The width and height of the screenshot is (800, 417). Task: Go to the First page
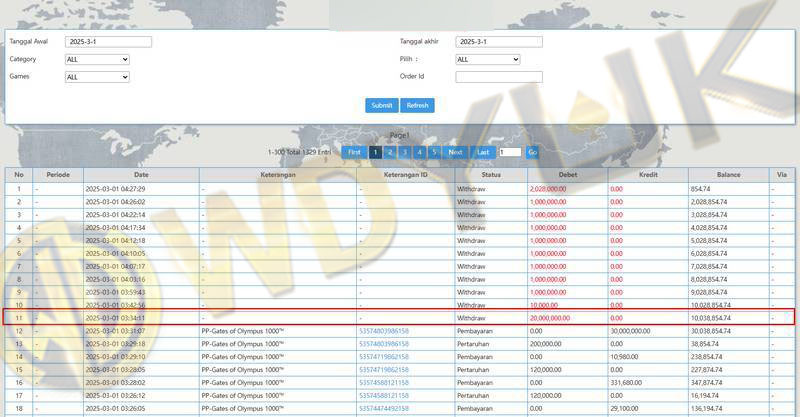coord(354,152)
